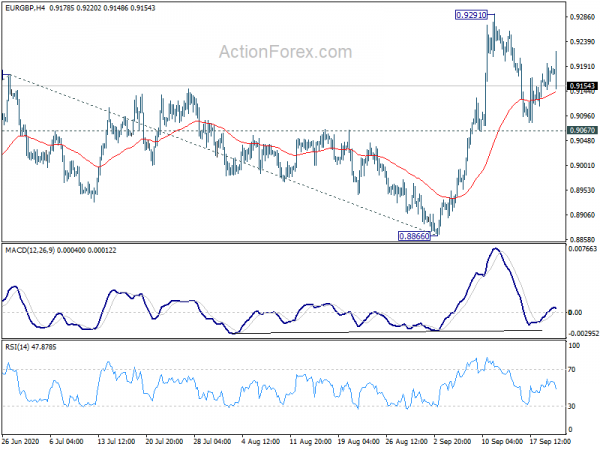The width and height of the screenshot is (600, 450).
Task: Click the 0.92860 price axis value
Action: coord(582,17)
